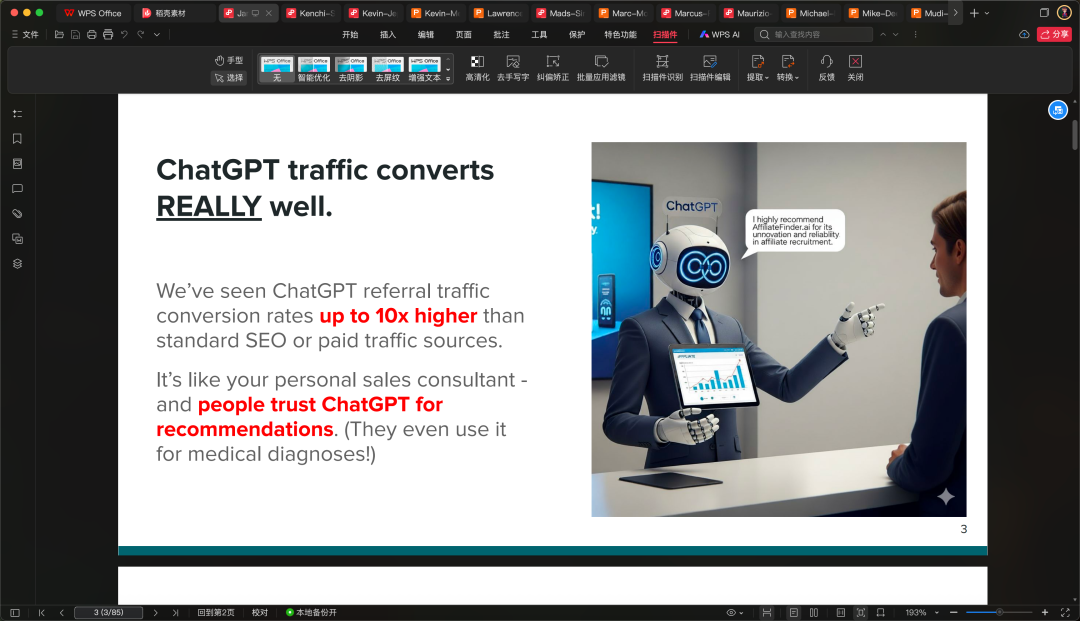Open WPS AI assistant
1080x621 pixels.
[x=719, y=34]
